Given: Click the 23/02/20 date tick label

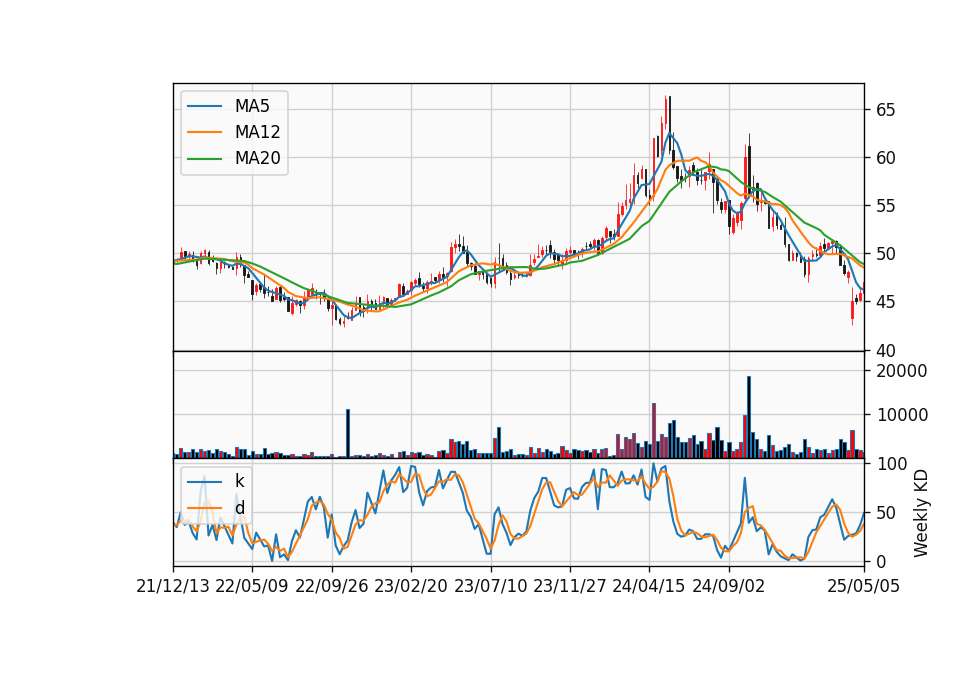Looking at the screenshot, I should point(411,586).
